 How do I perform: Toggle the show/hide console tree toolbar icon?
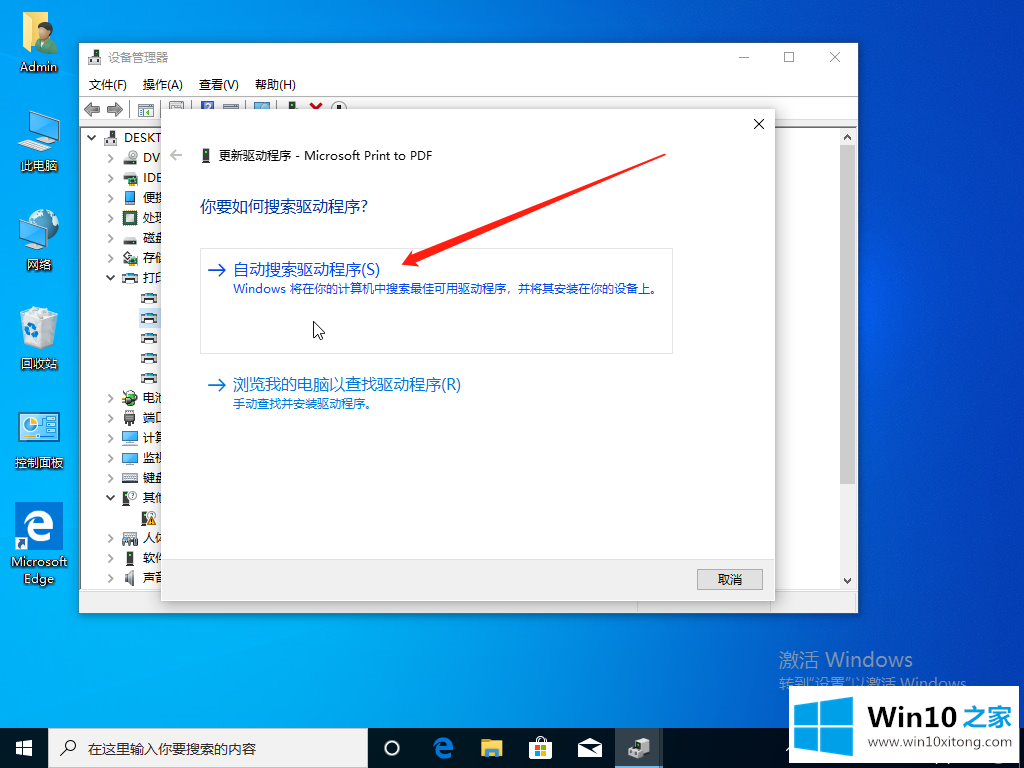[146, 109]
